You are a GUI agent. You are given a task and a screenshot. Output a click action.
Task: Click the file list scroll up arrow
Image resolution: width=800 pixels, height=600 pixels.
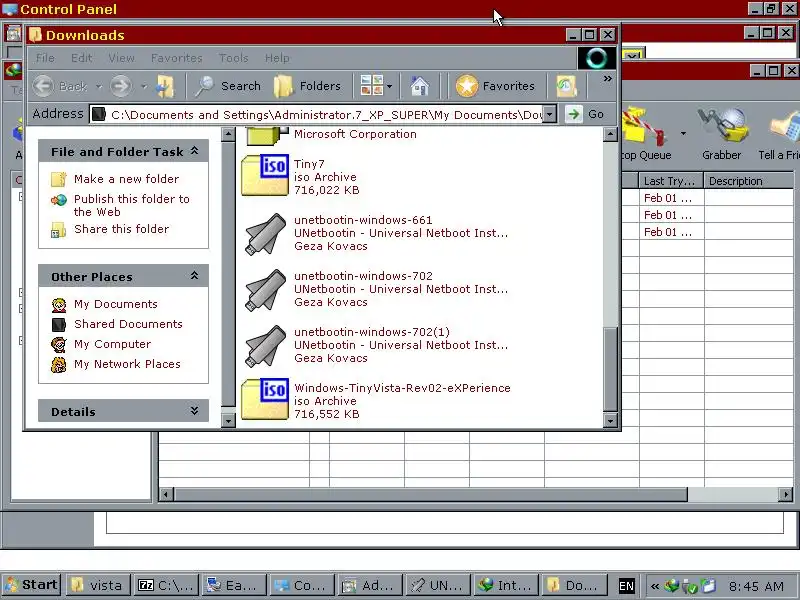[610, 134]
